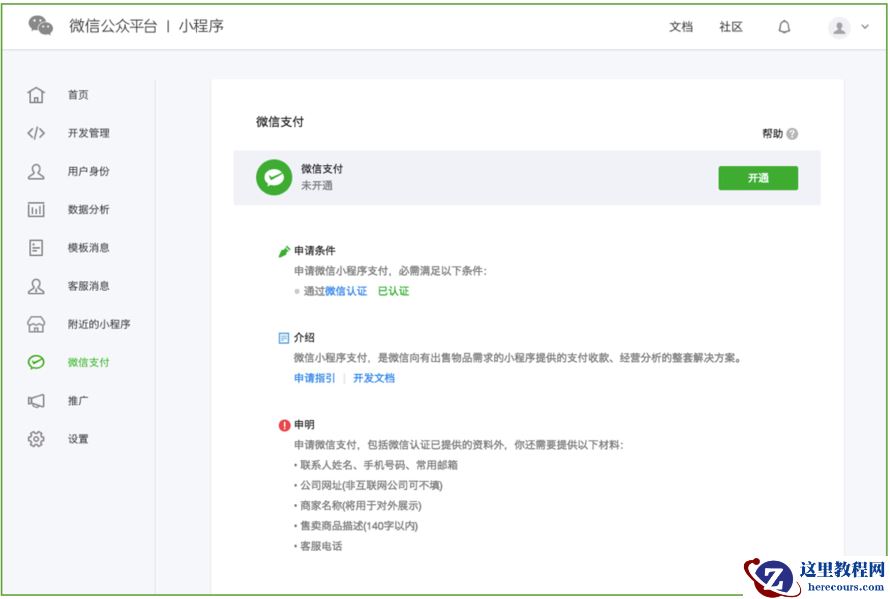
Task: Click the person icon for 用户身份
Action: (x=36, y=171)
